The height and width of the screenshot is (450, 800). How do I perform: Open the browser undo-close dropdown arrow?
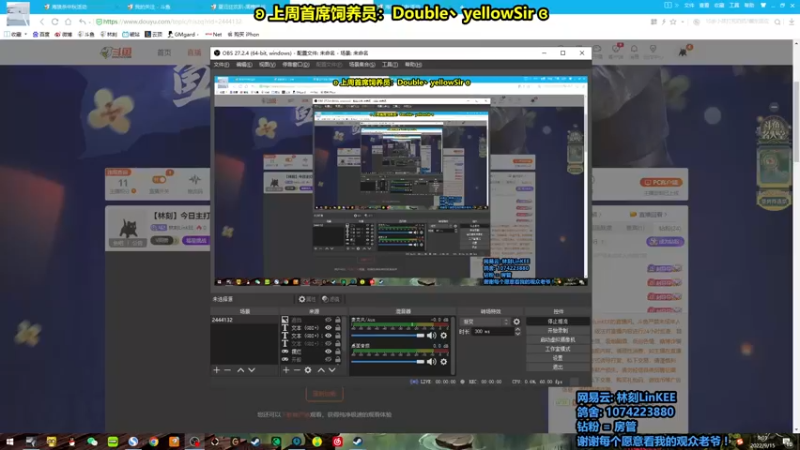click(x=90, y=22)
